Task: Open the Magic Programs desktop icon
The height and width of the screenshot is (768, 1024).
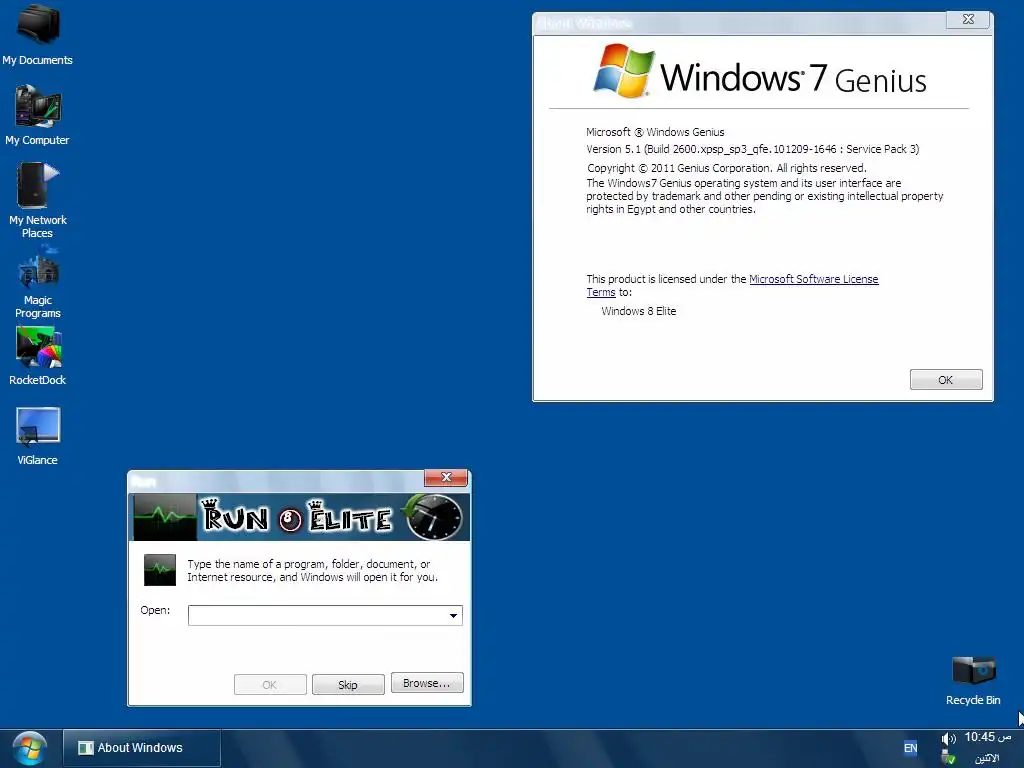Action: pos(38,282)
